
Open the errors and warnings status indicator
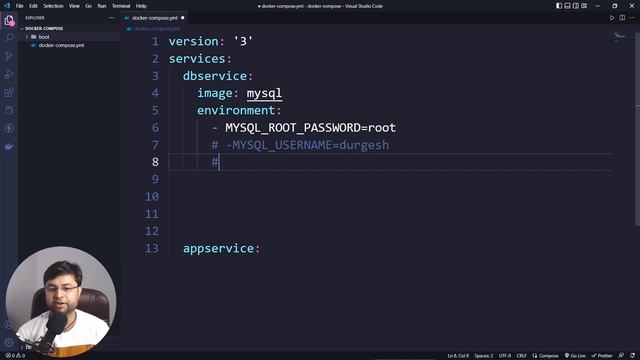pos(15,356)
